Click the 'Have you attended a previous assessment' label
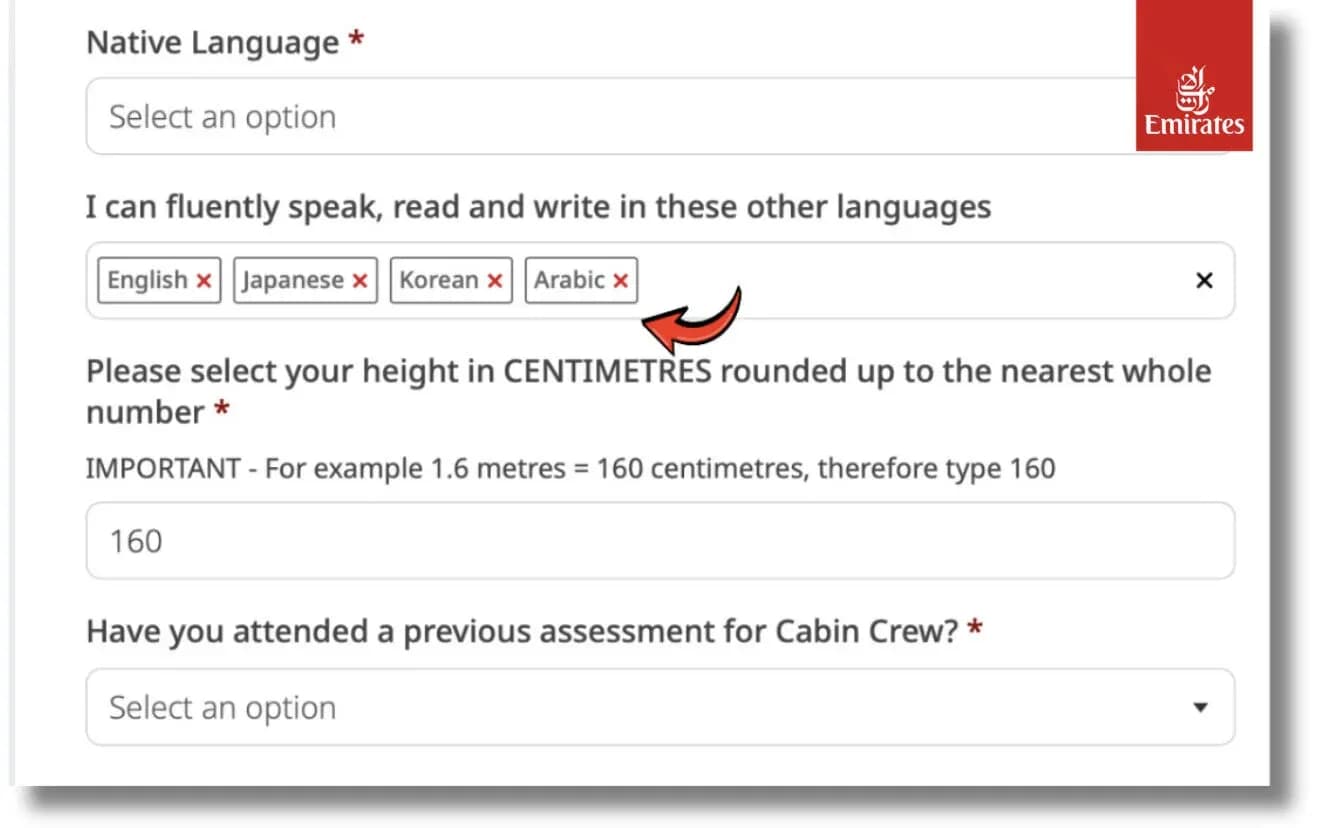 pyautogui.click(x=522, y=631)
